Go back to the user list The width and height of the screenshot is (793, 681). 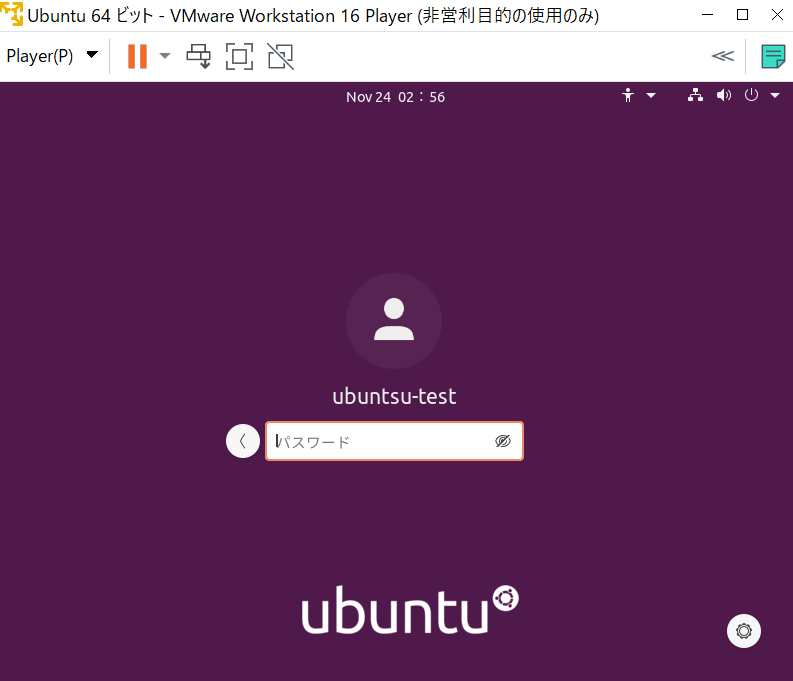(243, 441)
